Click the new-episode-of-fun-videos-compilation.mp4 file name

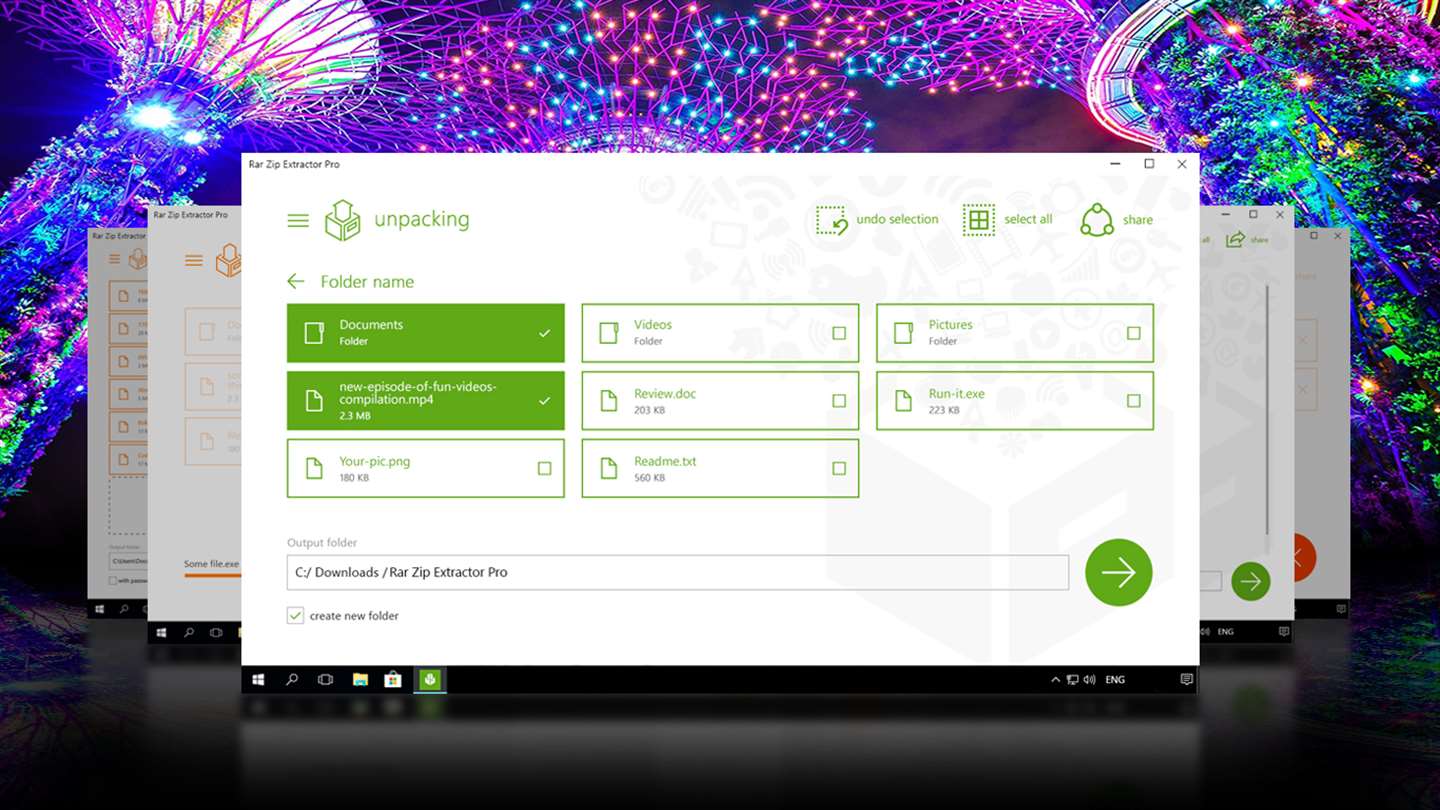point(418,393)
